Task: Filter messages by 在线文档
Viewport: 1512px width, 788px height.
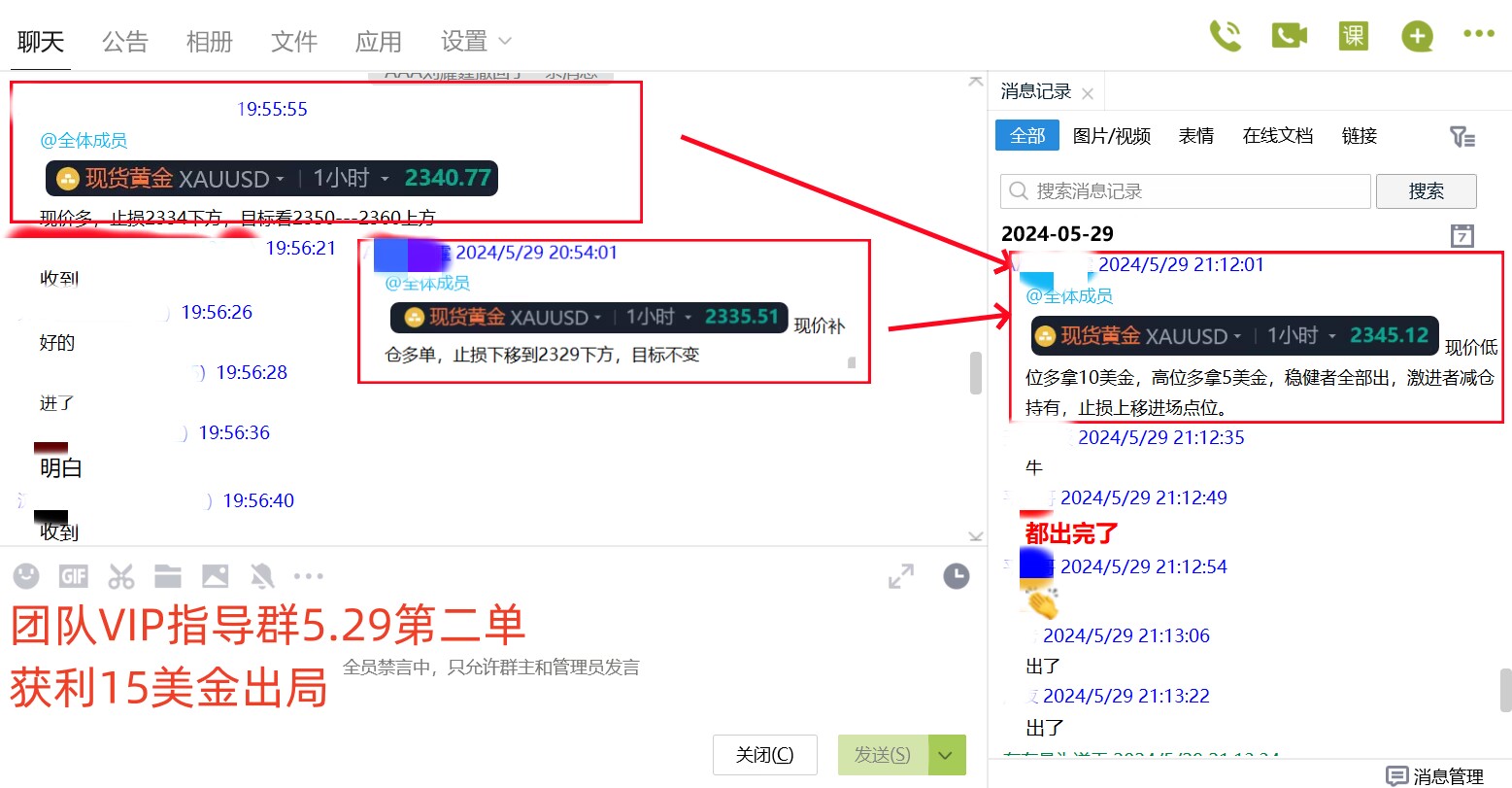Action: tap(1278, 136)
